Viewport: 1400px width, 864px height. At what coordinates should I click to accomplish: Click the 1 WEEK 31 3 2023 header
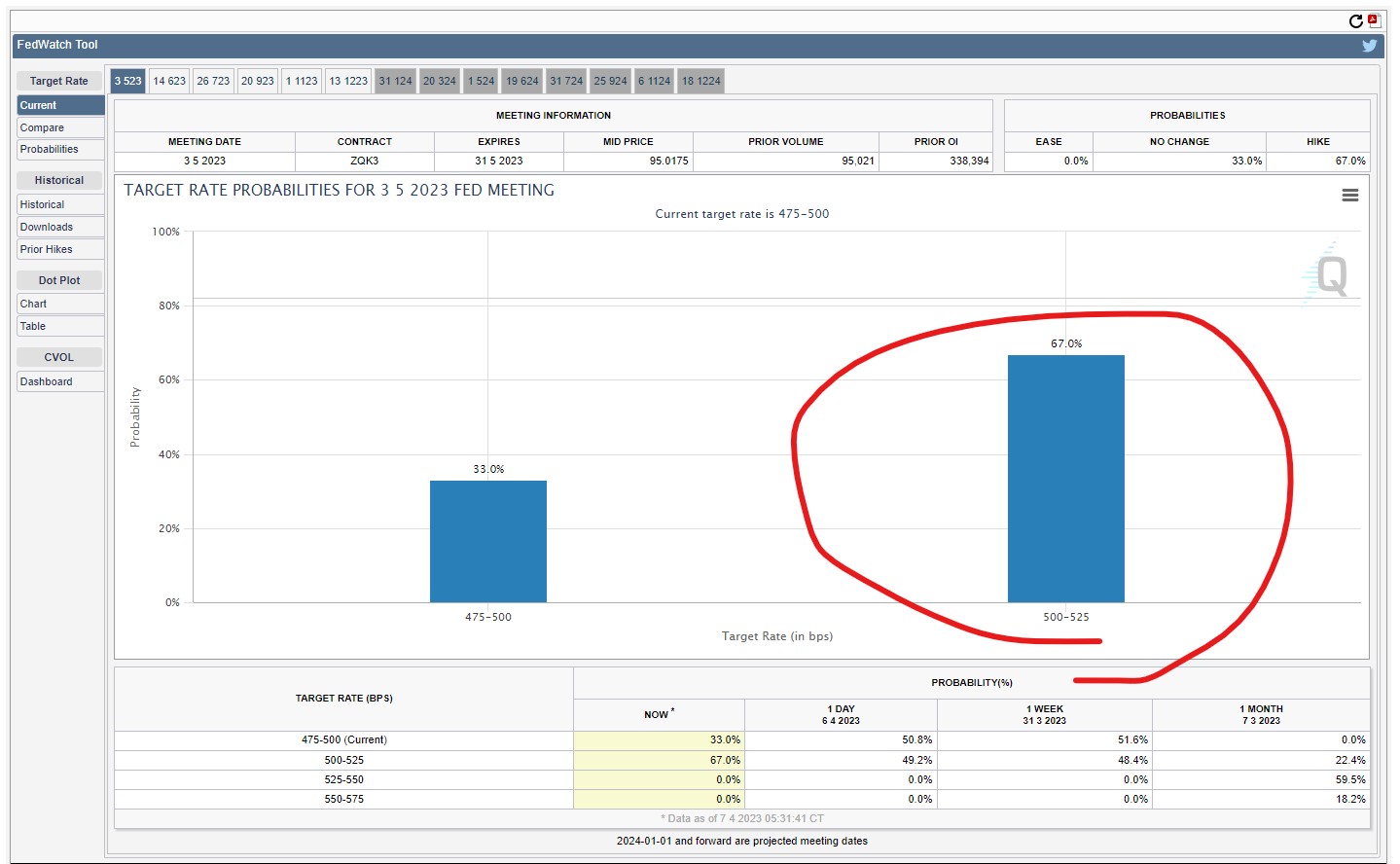[x=1045, y=714]
